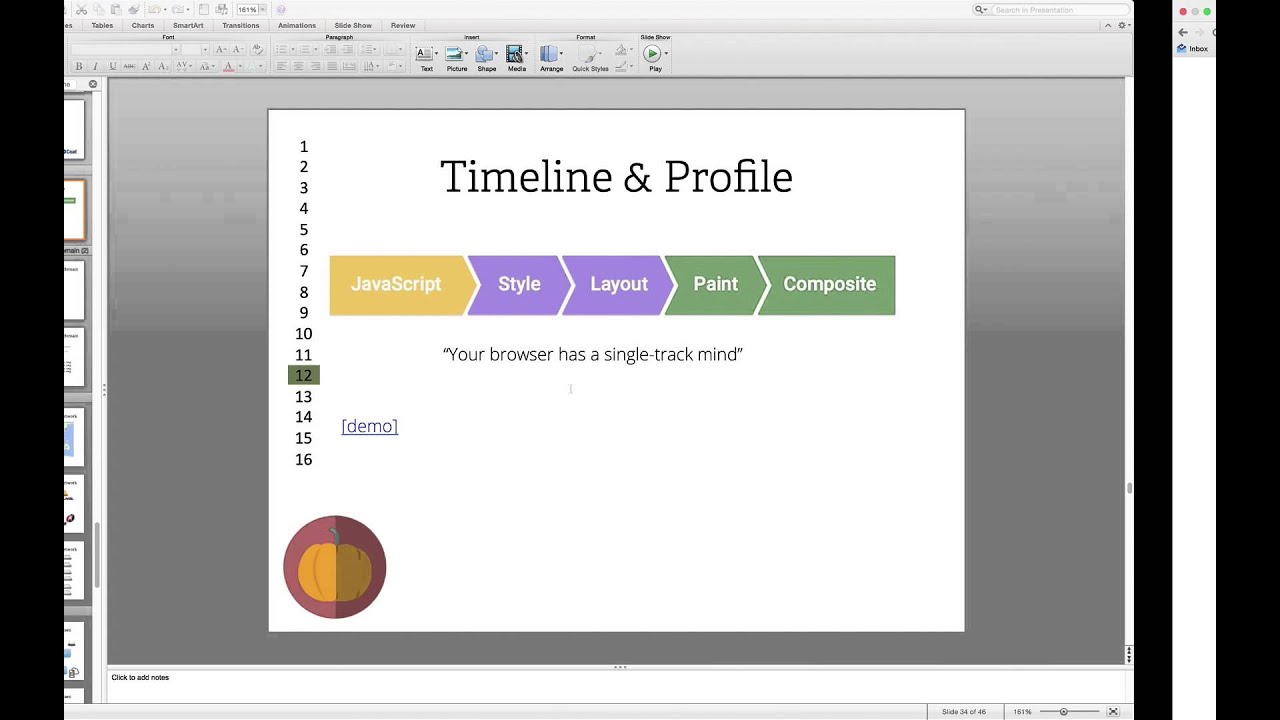Increase font size with A-up icon
The height and width of the screenshot is (720, 1280).
tap(221, 49)
